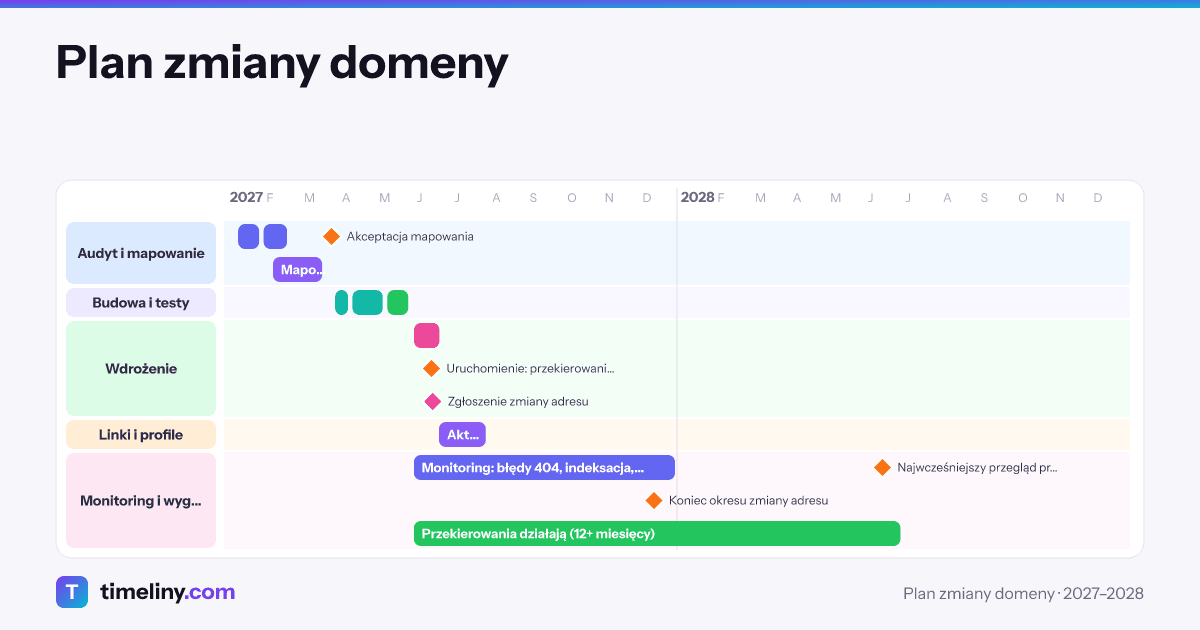
Task: Select the green bar in Budowa i testy row
Action: pyautogui.click(x=398, y=302)
